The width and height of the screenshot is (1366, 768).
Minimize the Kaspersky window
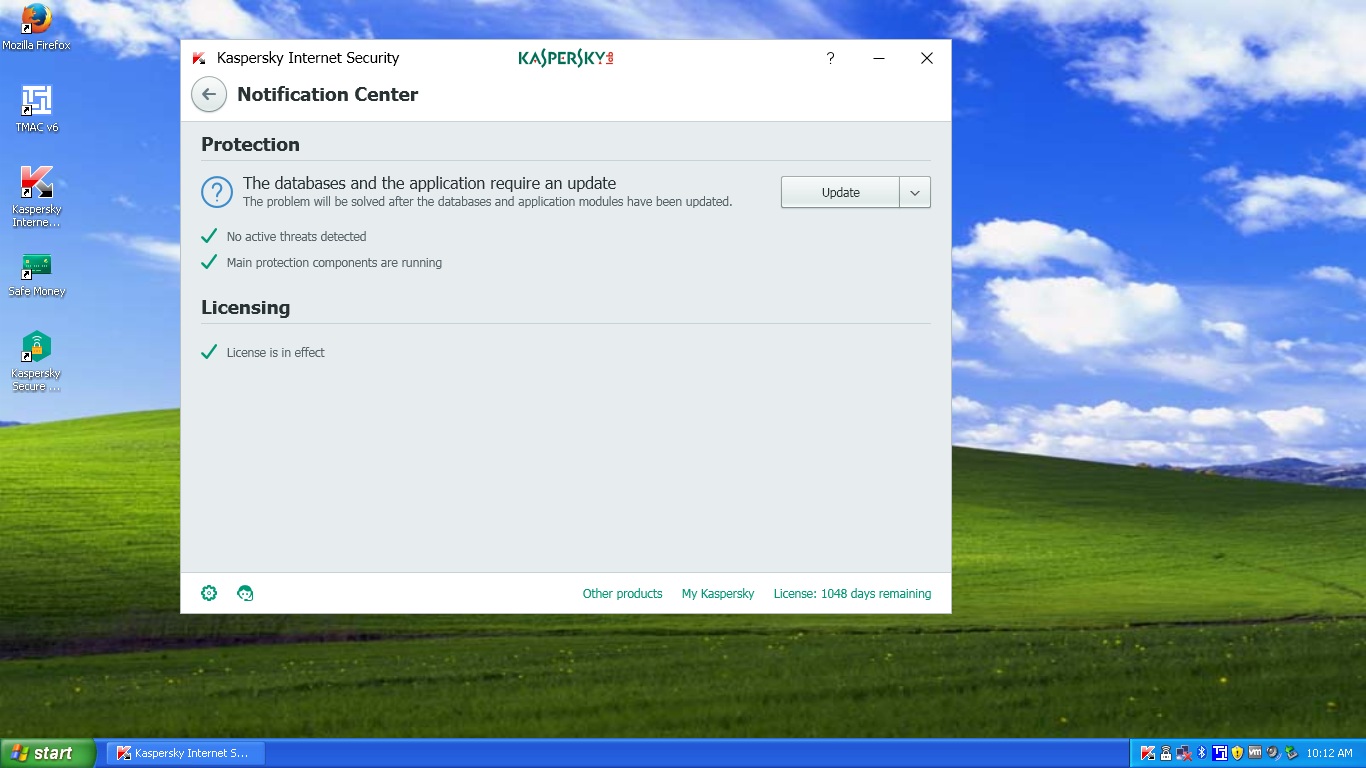[x=879, y=58]
